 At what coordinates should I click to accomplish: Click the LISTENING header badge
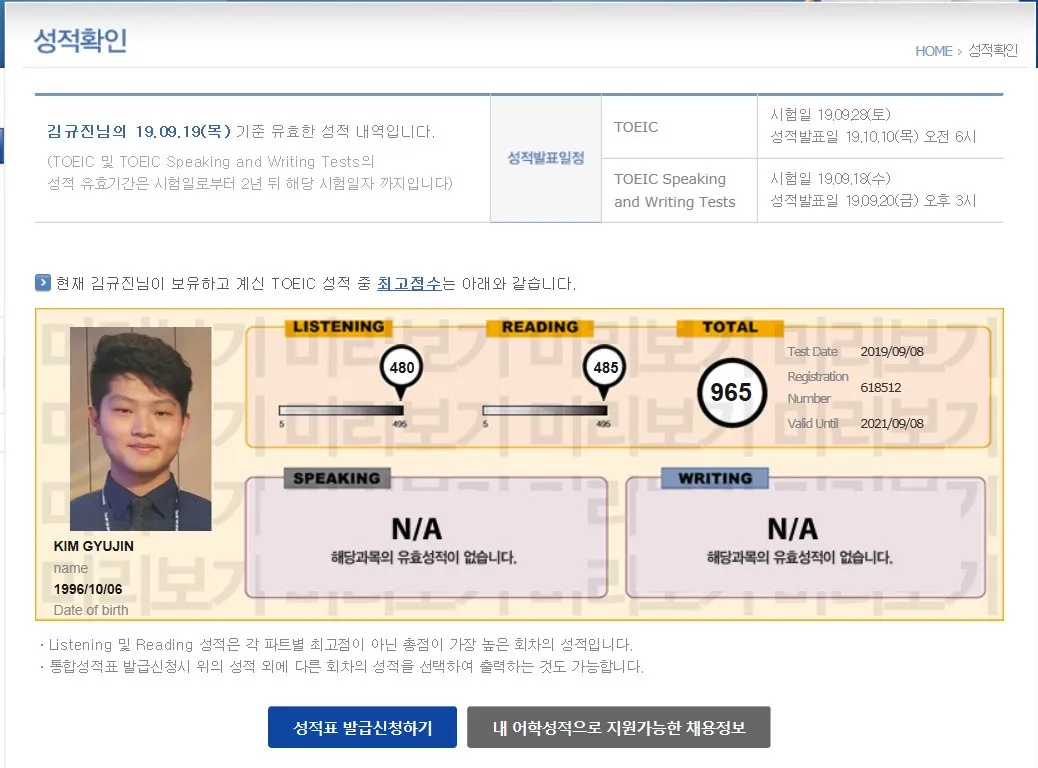coord(339,326)
